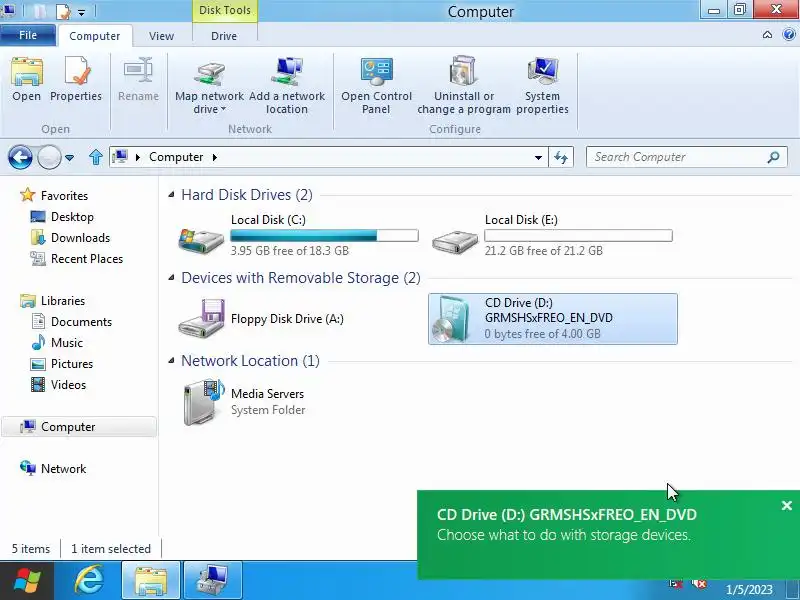
Task: Click second taskbar computer tools app
Action: click(213, 581)
